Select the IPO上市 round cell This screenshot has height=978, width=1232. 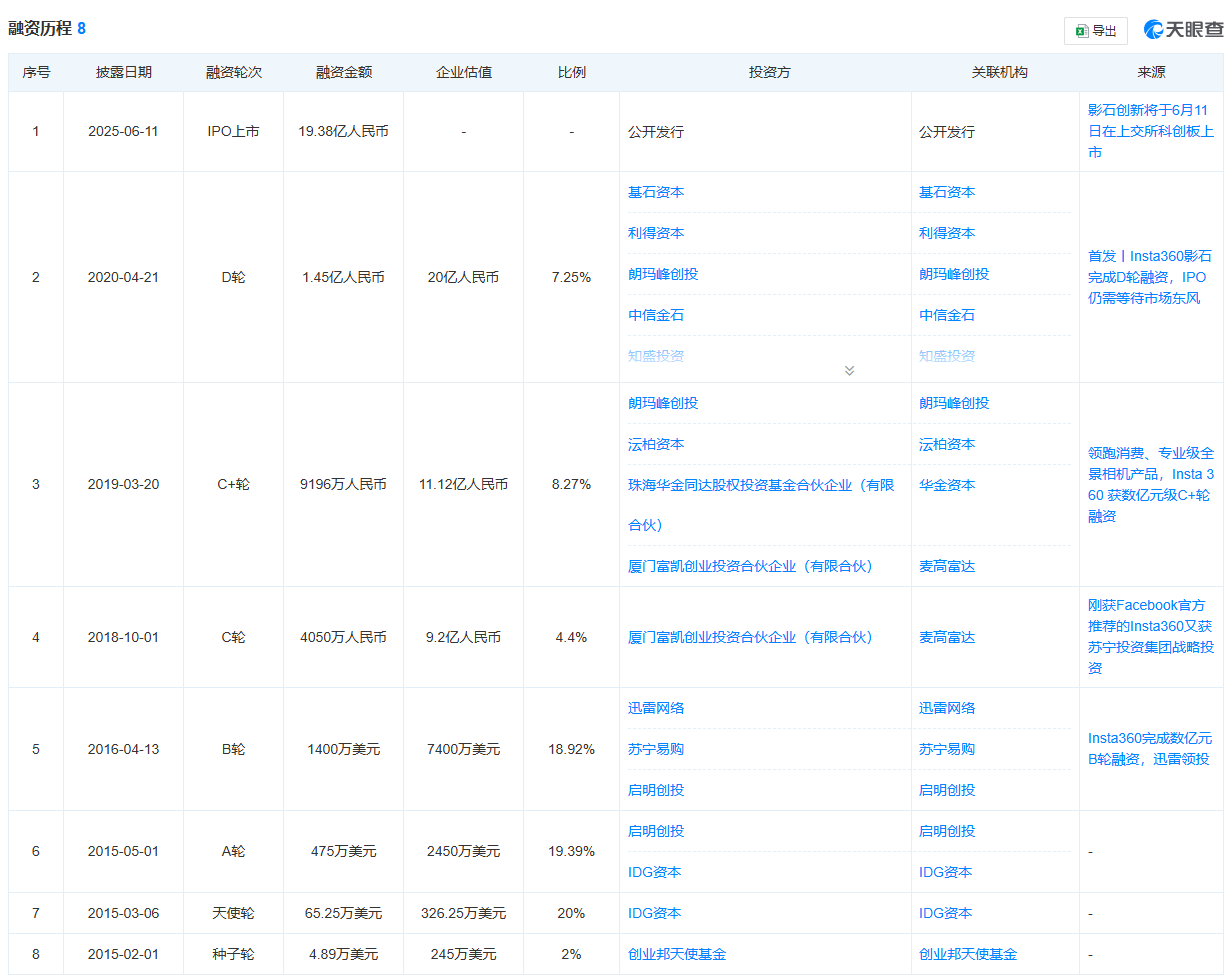[x=234, y=131]
